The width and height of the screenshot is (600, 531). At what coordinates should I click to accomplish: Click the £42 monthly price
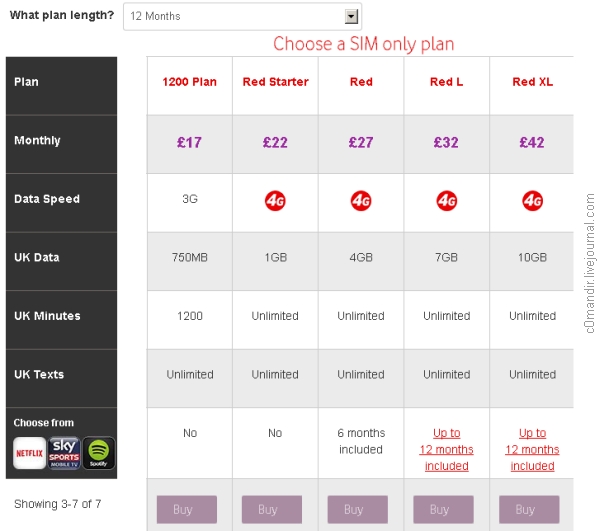tap(532, 142)
